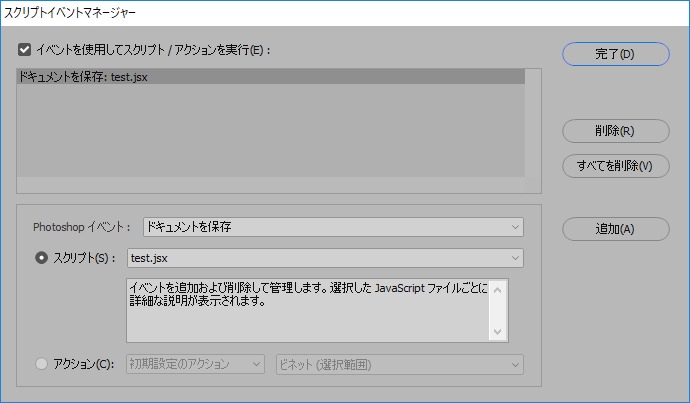
Task: Open the test.jsx script dropdown
Action: coord(324,258)
